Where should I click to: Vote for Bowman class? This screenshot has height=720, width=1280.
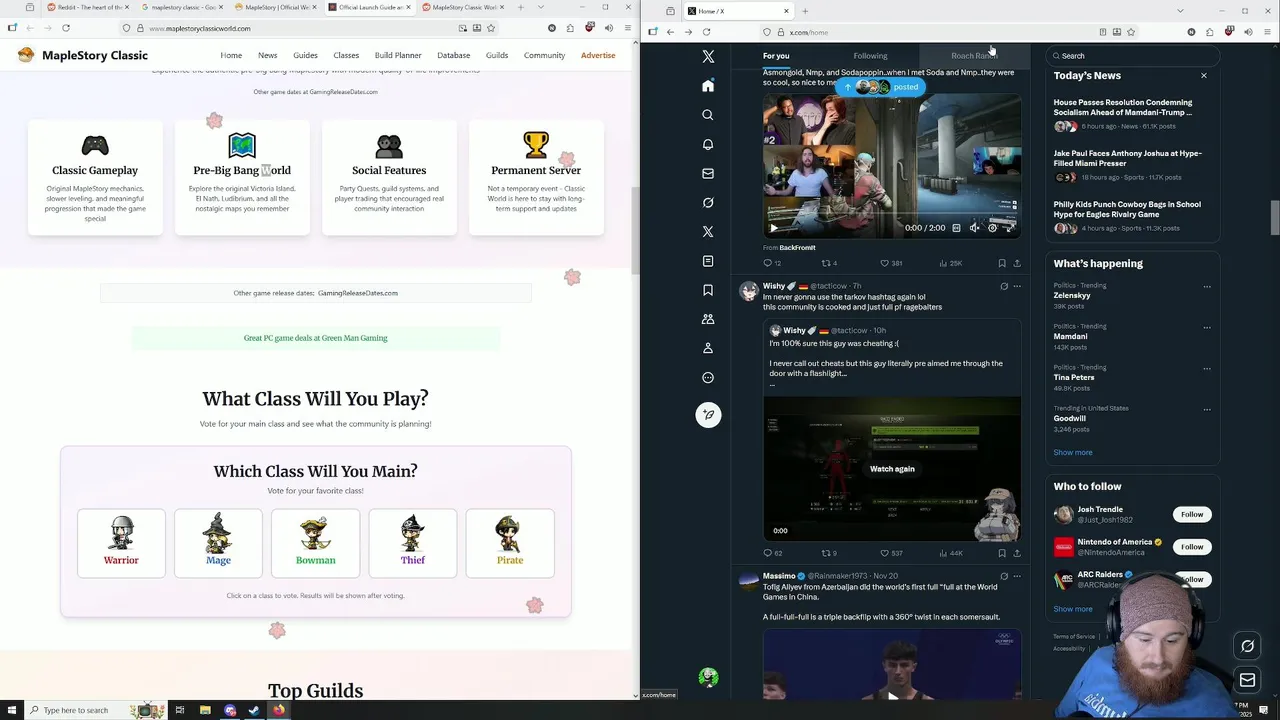pyautogui.click(x=315, y=543)
